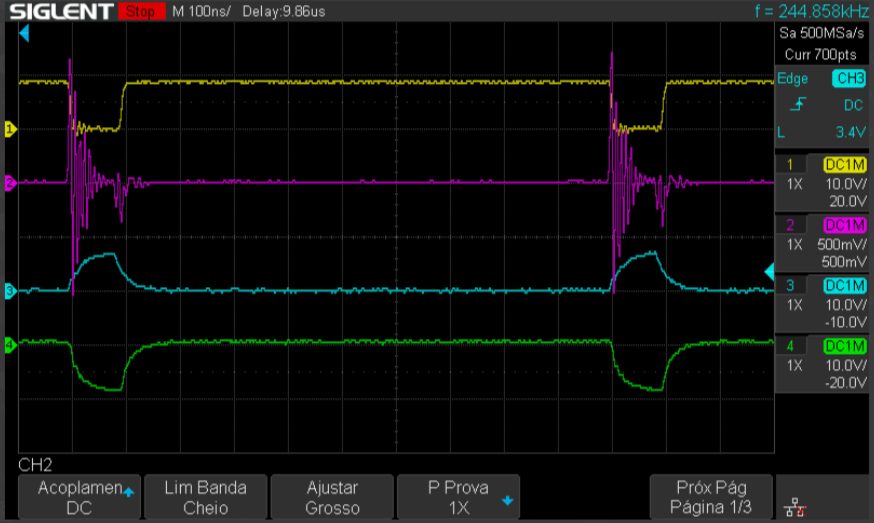Click the yellow channel 1 ground marker

coord(10,129)
